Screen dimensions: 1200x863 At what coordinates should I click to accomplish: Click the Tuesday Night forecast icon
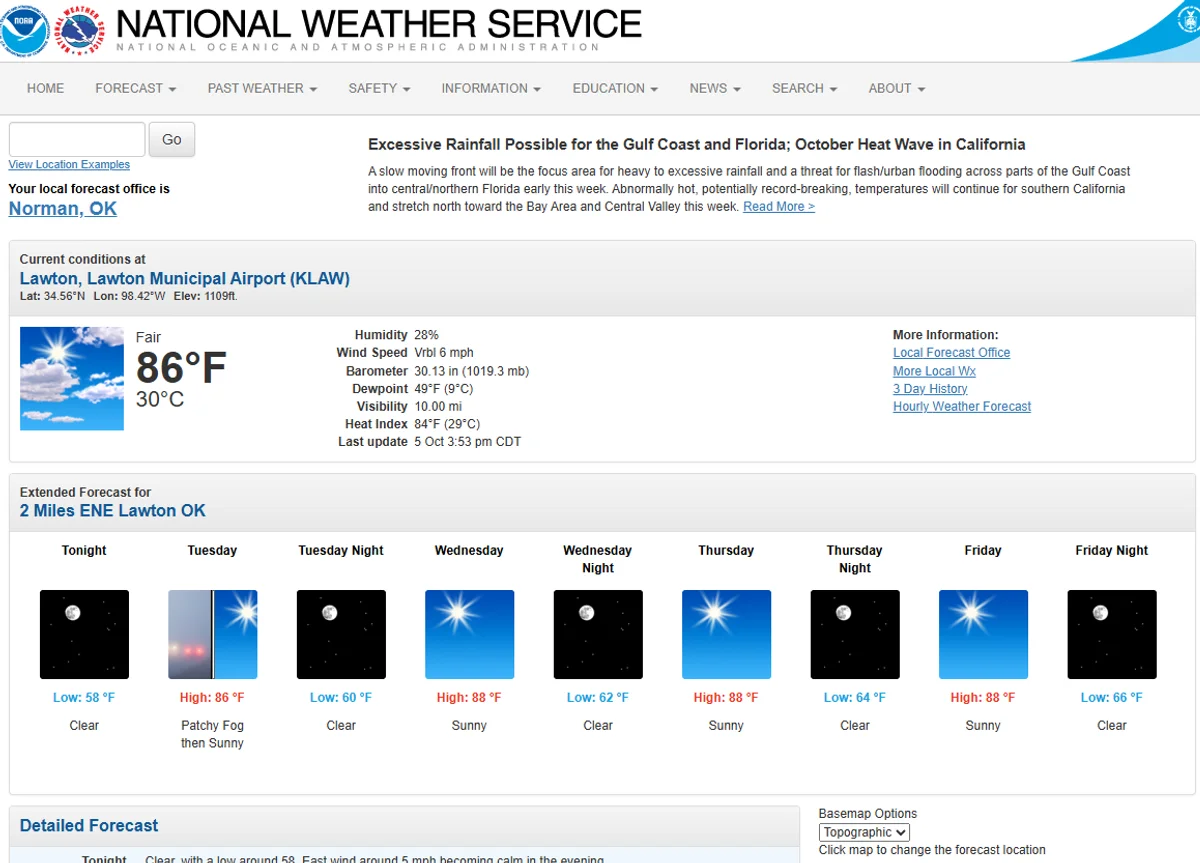click(341, 635)
